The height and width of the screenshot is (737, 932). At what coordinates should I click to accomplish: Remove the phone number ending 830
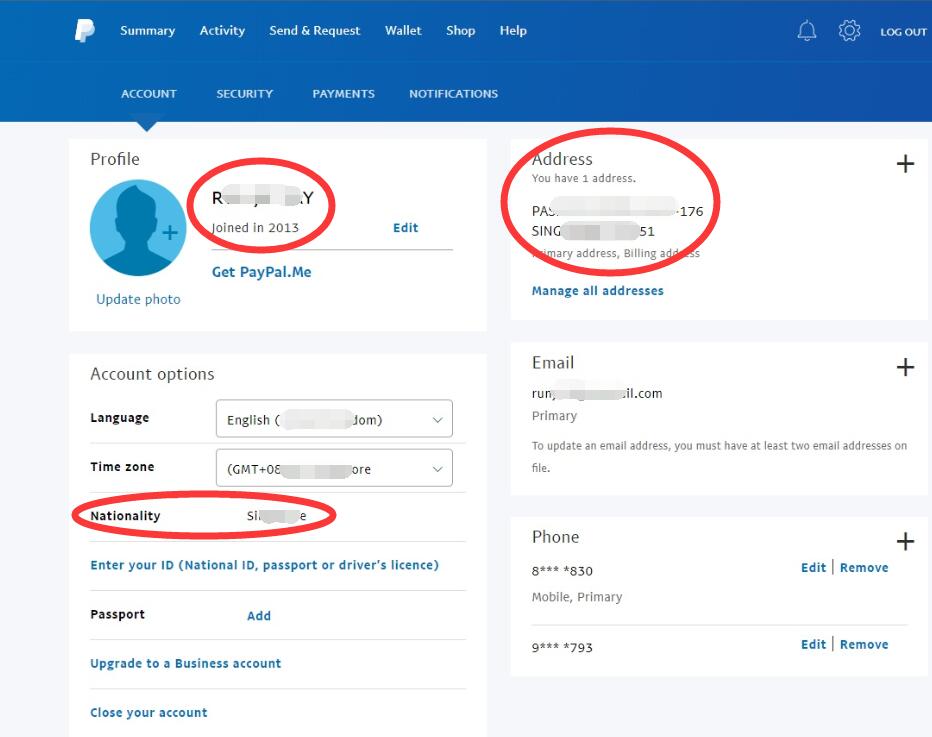pyautogui.click(x=864, y=568)
